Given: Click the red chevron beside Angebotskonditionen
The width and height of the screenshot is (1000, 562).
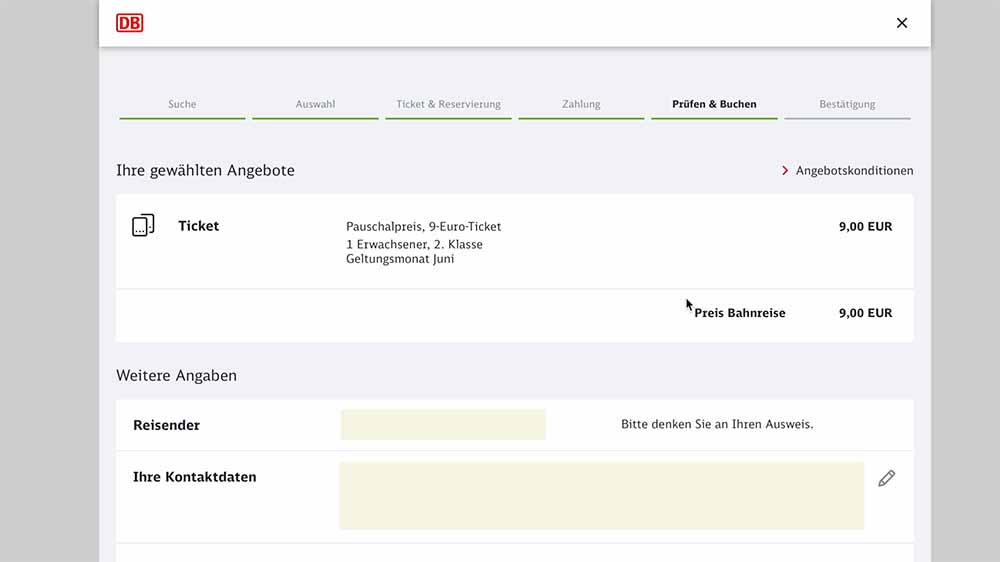Looking at the screenshot, I should tap(785, 171).
